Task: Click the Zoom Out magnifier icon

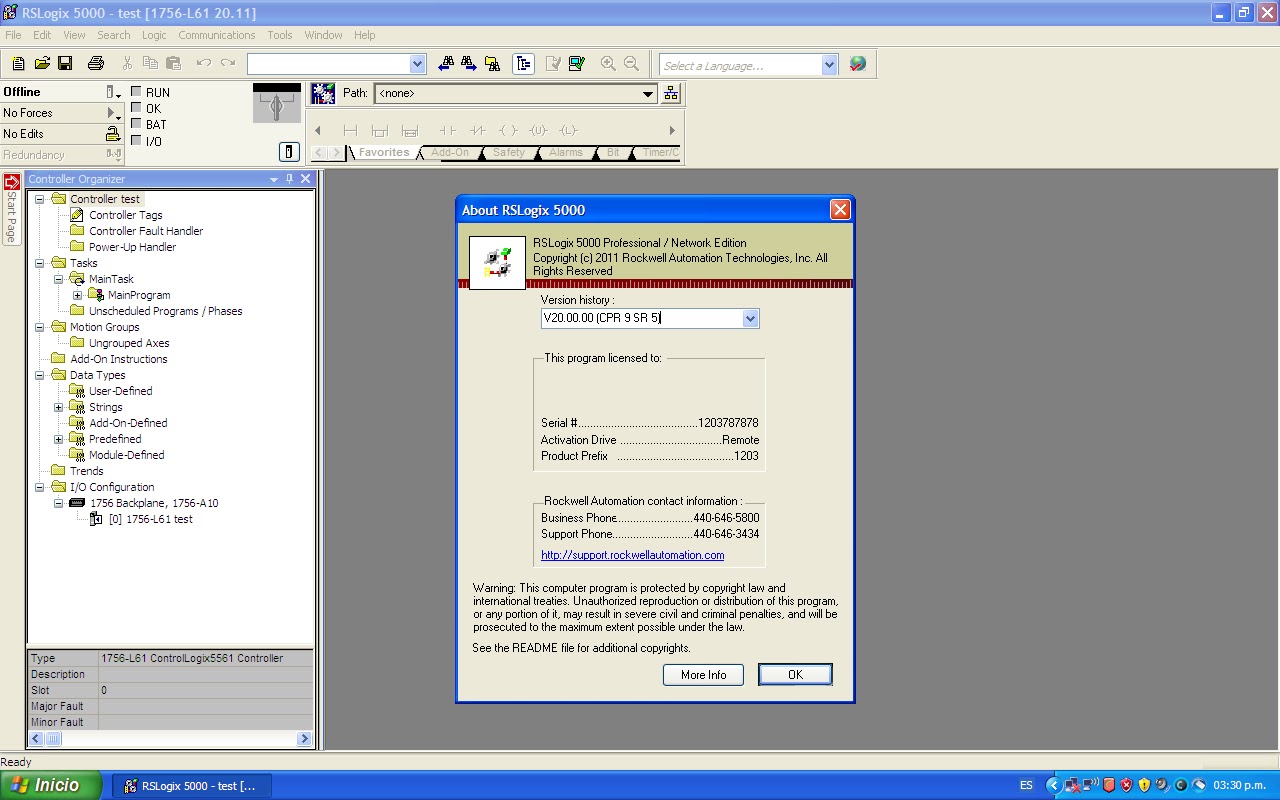Action: point(631,63)
